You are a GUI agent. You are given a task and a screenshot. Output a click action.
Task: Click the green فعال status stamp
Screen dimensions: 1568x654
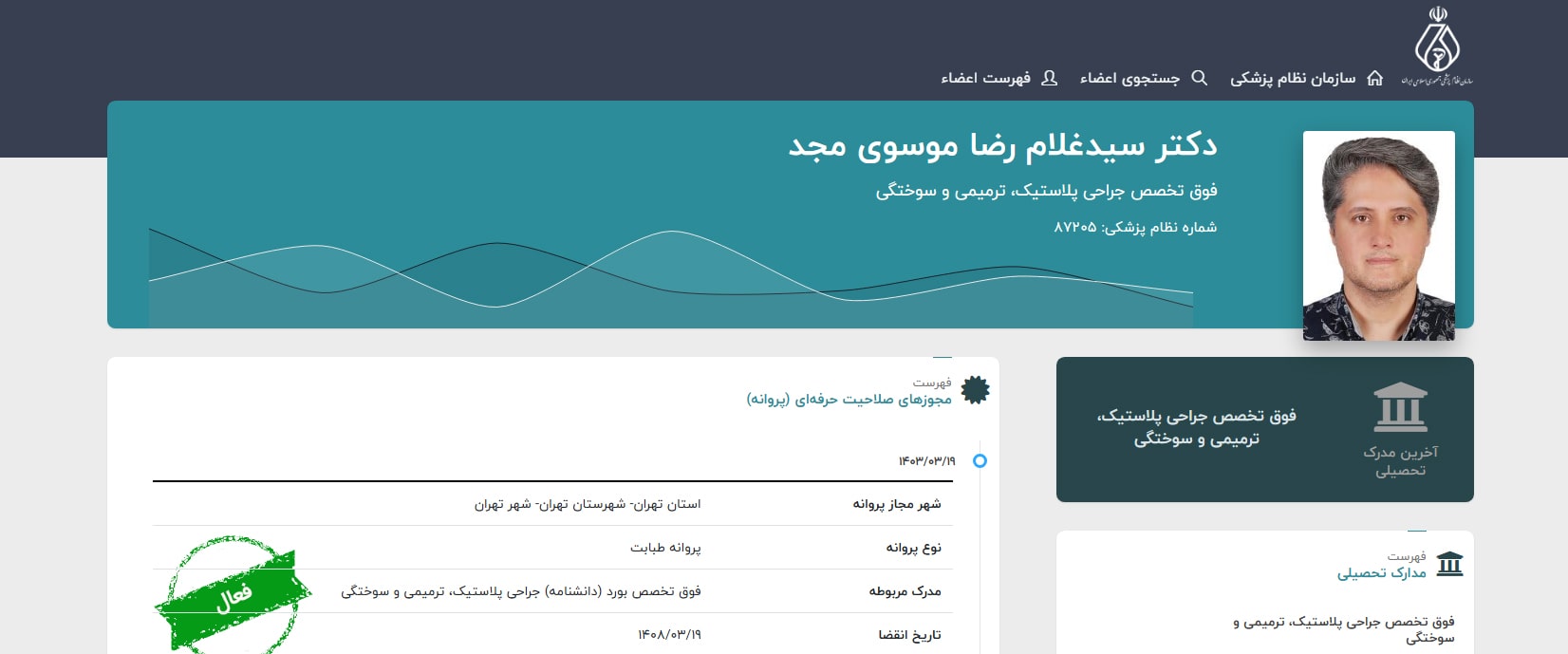click(233, 595)
